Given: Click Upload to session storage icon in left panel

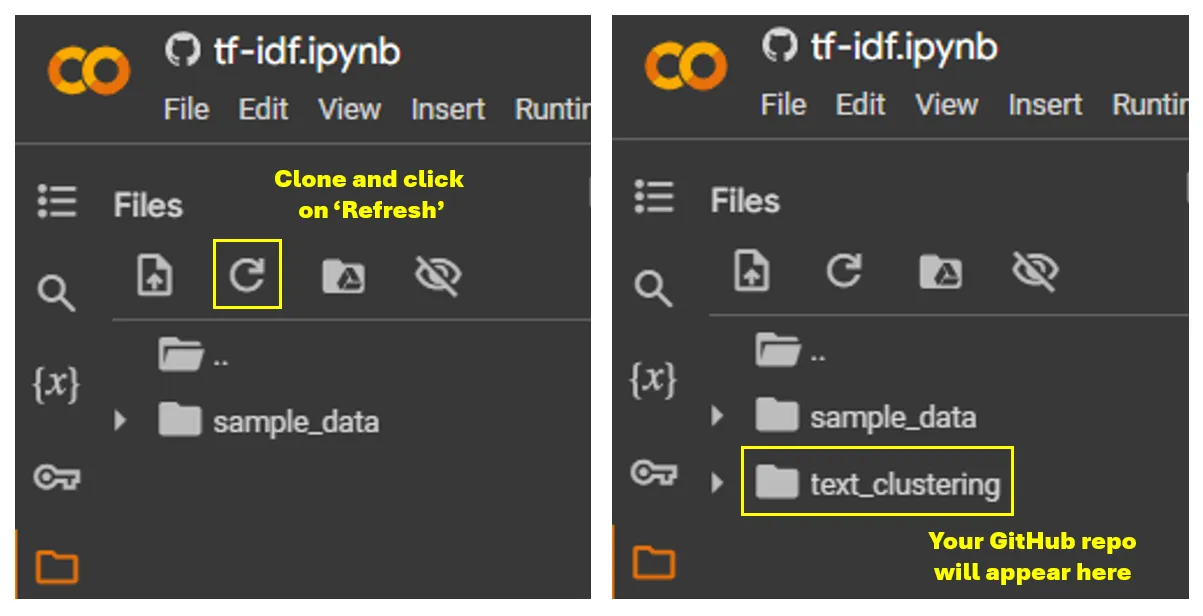Looking at the screenshot, I should pos(155,275).
